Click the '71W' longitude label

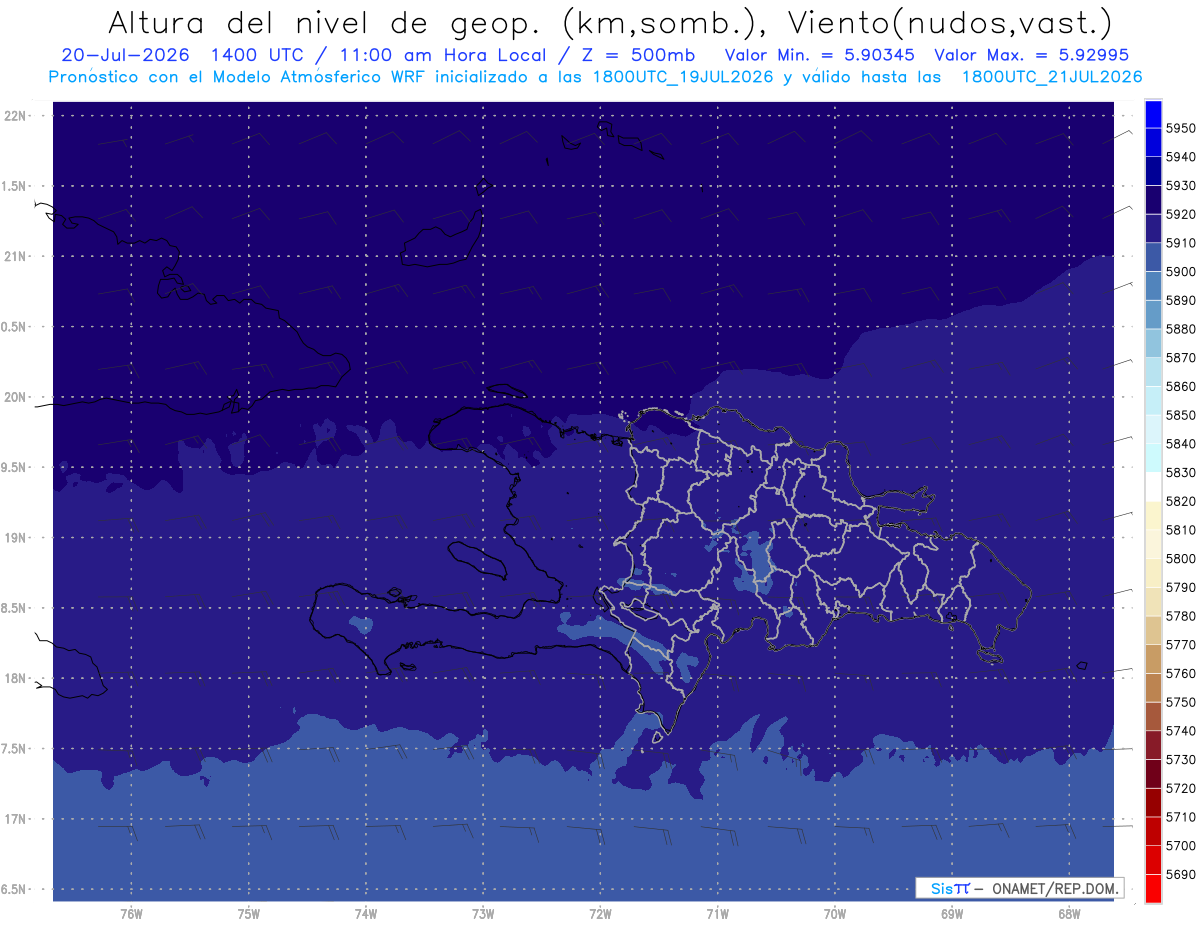coord(717,914)
